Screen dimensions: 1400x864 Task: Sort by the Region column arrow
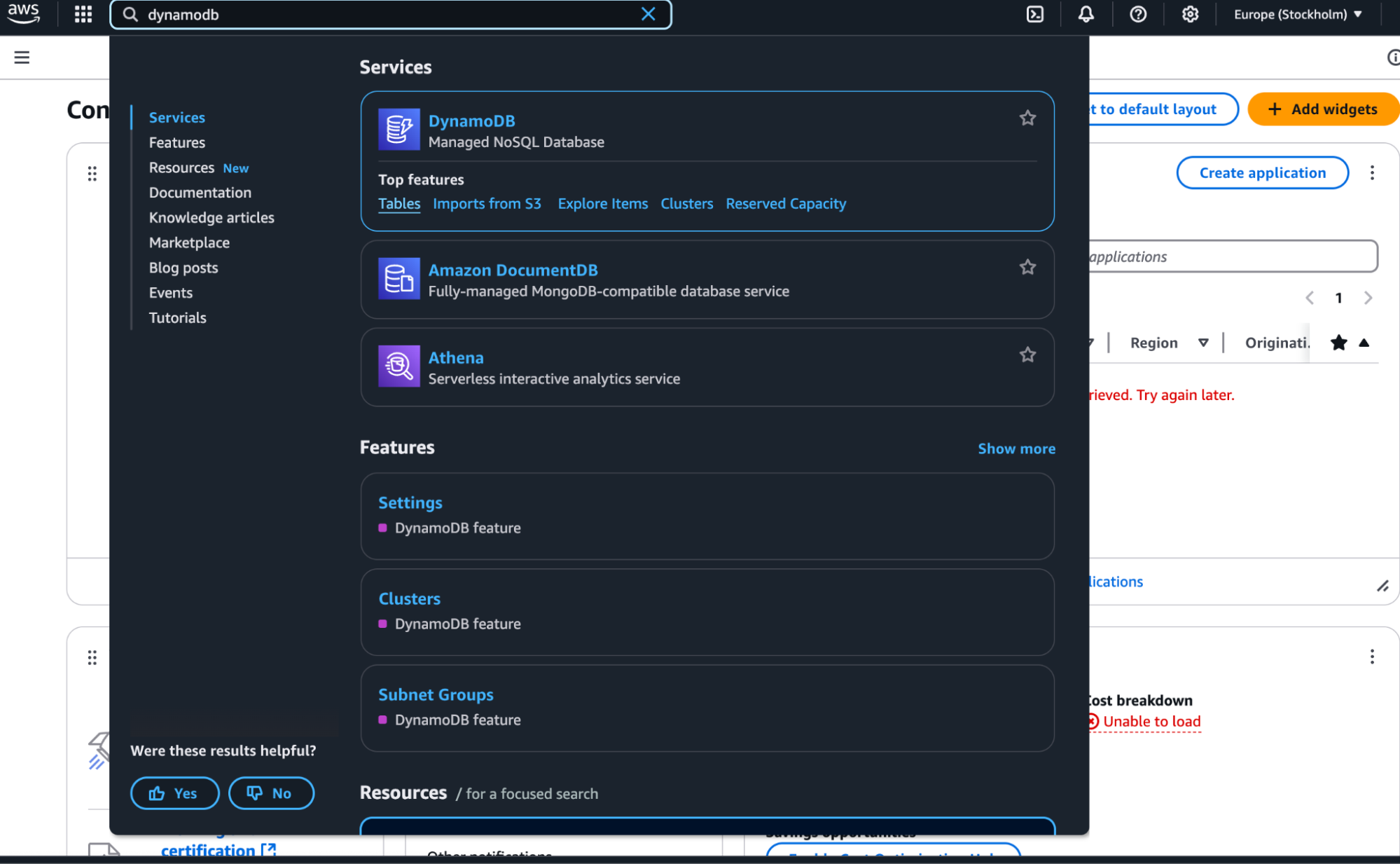[x=1203, y=343]
